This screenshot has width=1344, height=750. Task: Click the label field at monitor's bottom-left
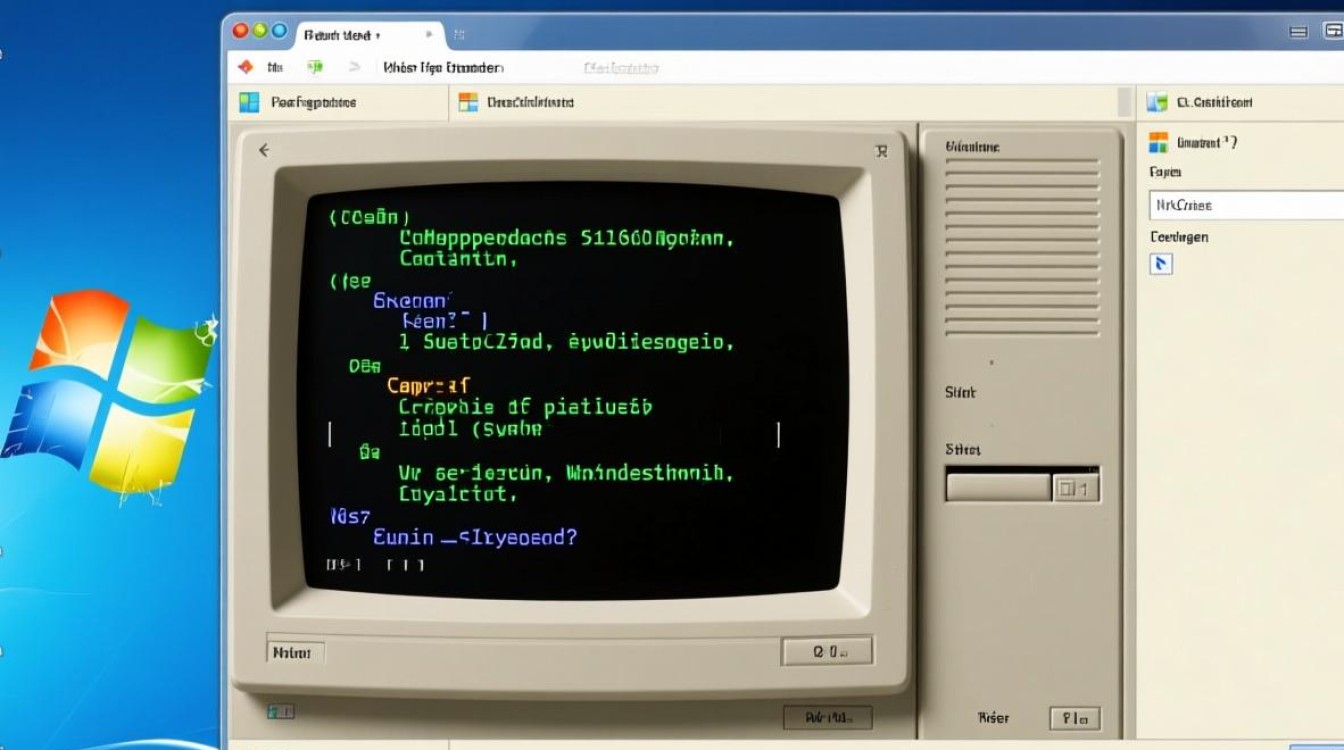(x=295, y=653)
